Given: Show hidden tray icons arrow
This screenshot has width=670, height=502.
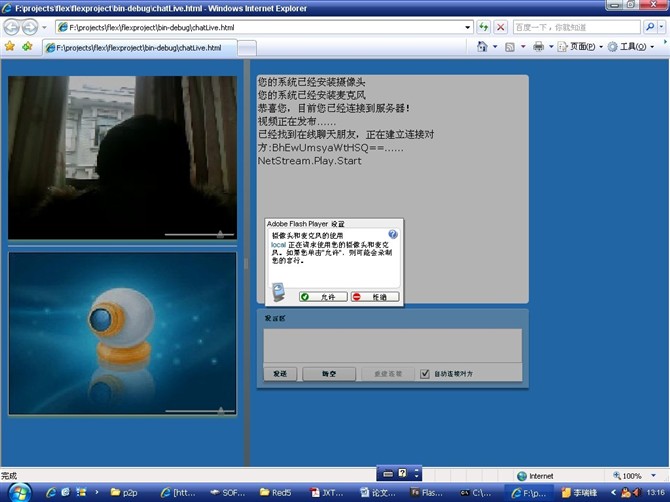Looking at the screenshot, I should click(x=613, y=493).
